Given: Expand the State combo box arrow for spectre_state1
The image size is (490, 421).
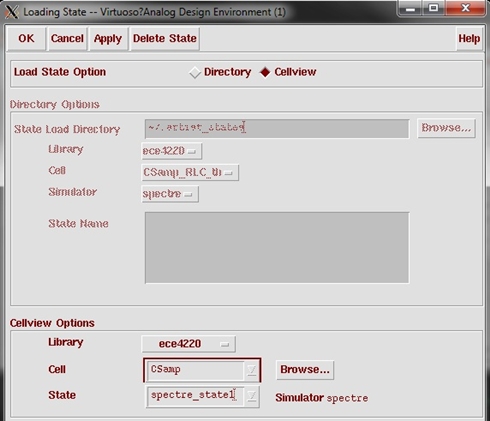Looking at the screenshot, I should (252, 396).
